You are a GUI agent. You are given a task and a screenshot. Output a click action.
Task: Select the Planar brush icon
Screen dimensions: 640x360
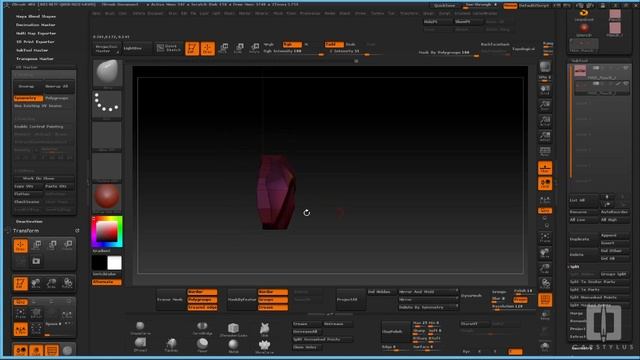click(202, 344)
